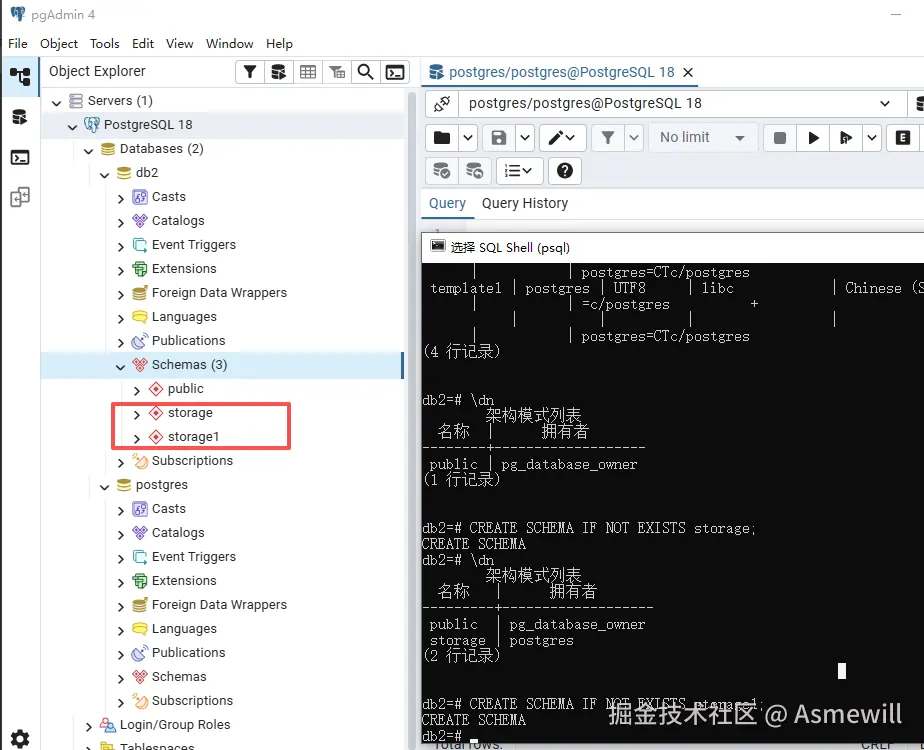Click the connection status plug icon
The height and width of the screenshot is (750, 924).
pos(441,104)
